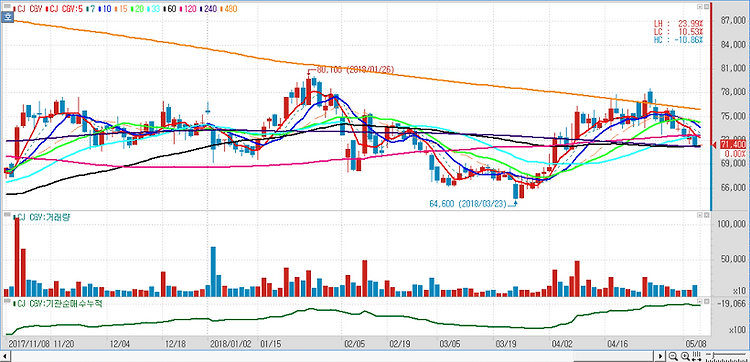Click the horizontal scrollbar track

click(x=331, y=356)
